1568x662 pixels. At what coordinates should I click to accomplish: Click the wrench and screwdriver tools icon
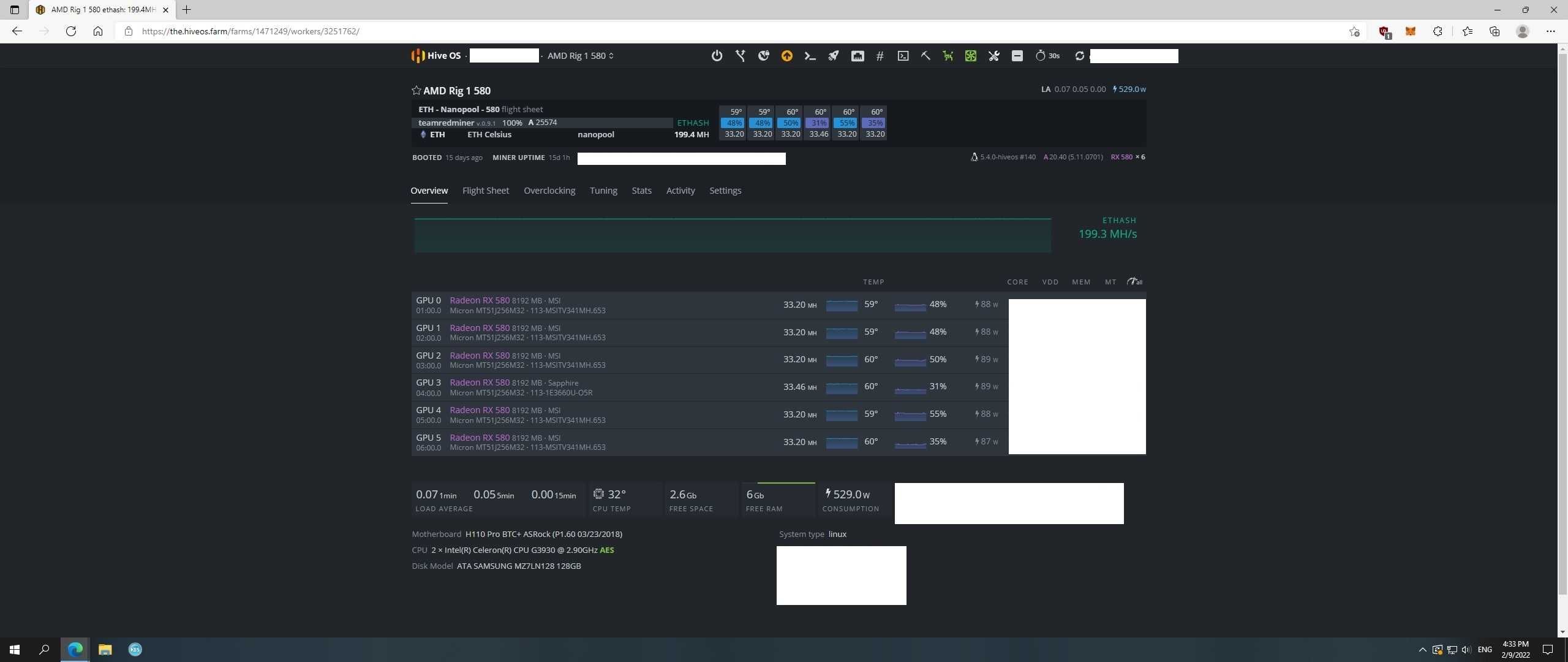[x=993, y=56]
